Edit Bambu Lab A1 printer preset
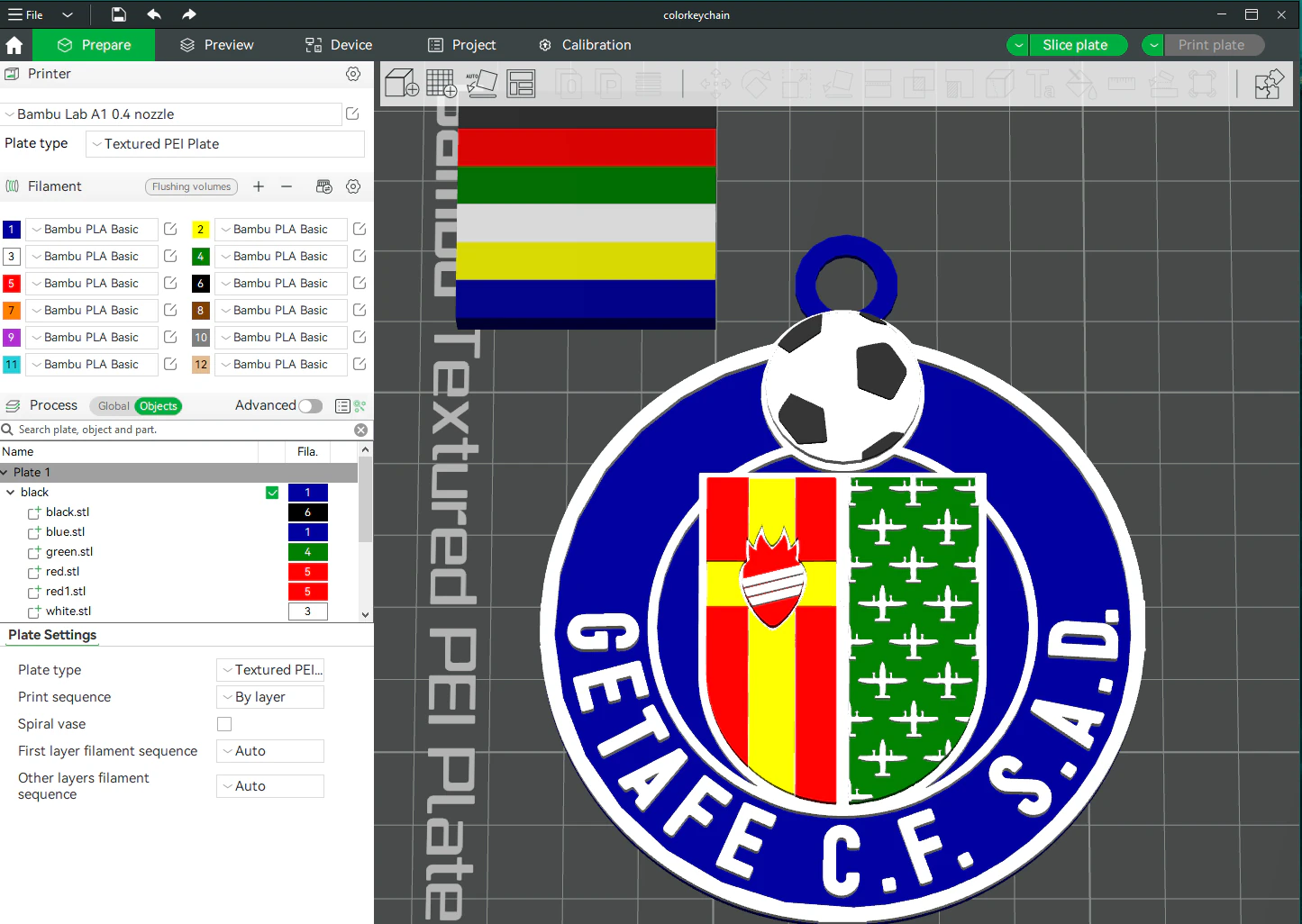This screenshot has height=924, width=1302. 352,114
